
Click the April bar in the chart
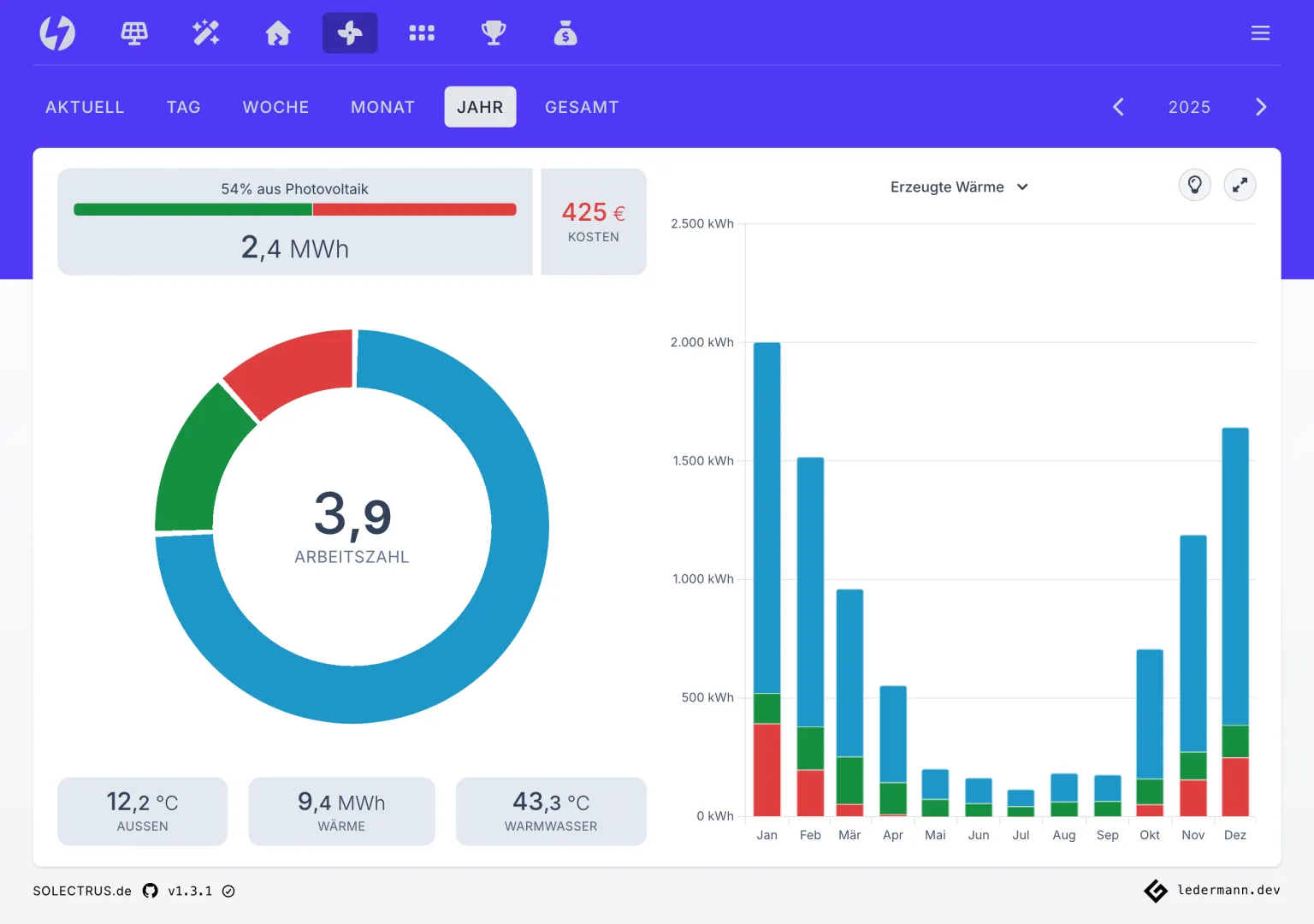click(x=893, y=750)
